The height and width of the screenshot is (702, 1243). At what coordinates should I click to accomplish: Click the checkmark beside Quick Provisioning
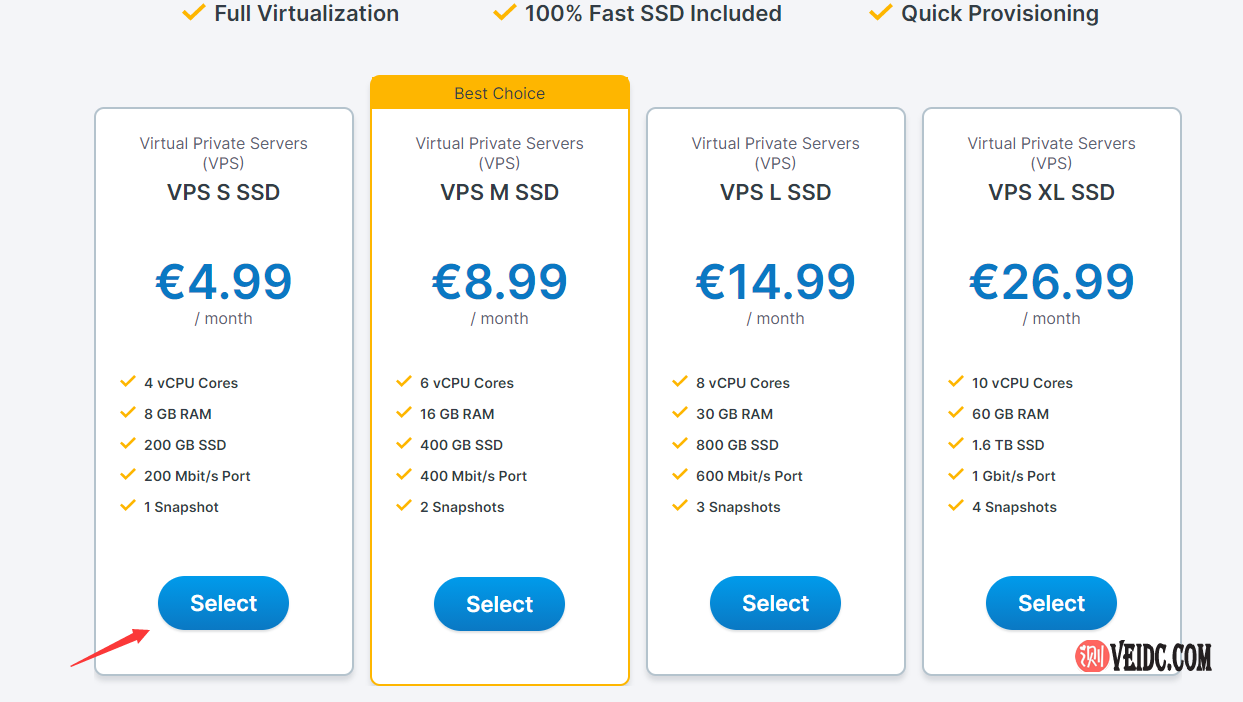click(880, 13)
